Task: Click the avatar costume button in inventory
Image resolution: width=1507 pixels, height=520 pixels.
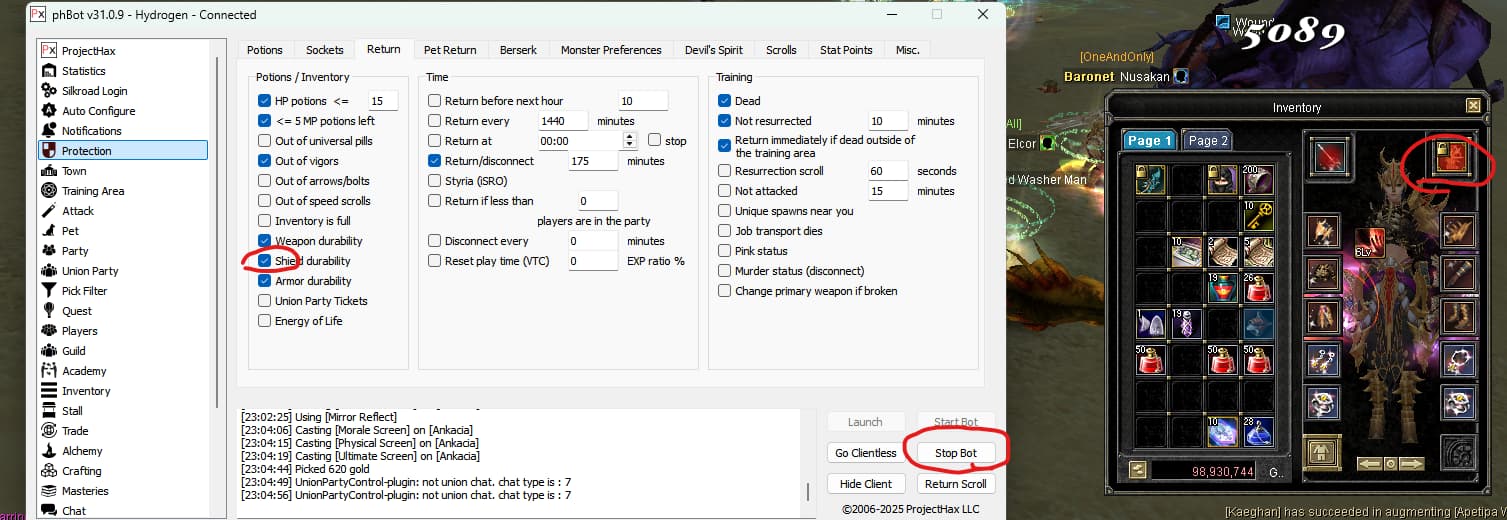Action: pyautogui.click(x=1324, y=453)
